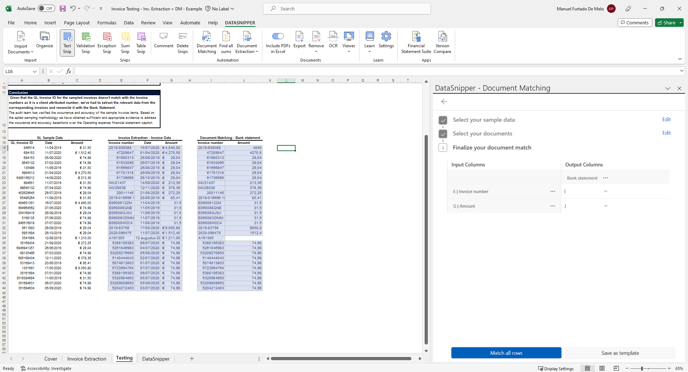688x372 pixels.
Task: Open Document Extraction menu
Action: (x=247, y=43)
